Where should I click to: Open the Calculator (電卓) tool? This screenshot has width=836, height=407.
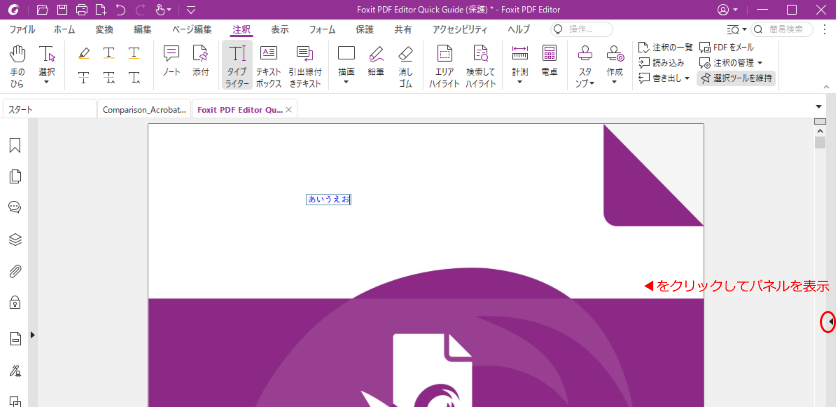(x=549, y=61)
